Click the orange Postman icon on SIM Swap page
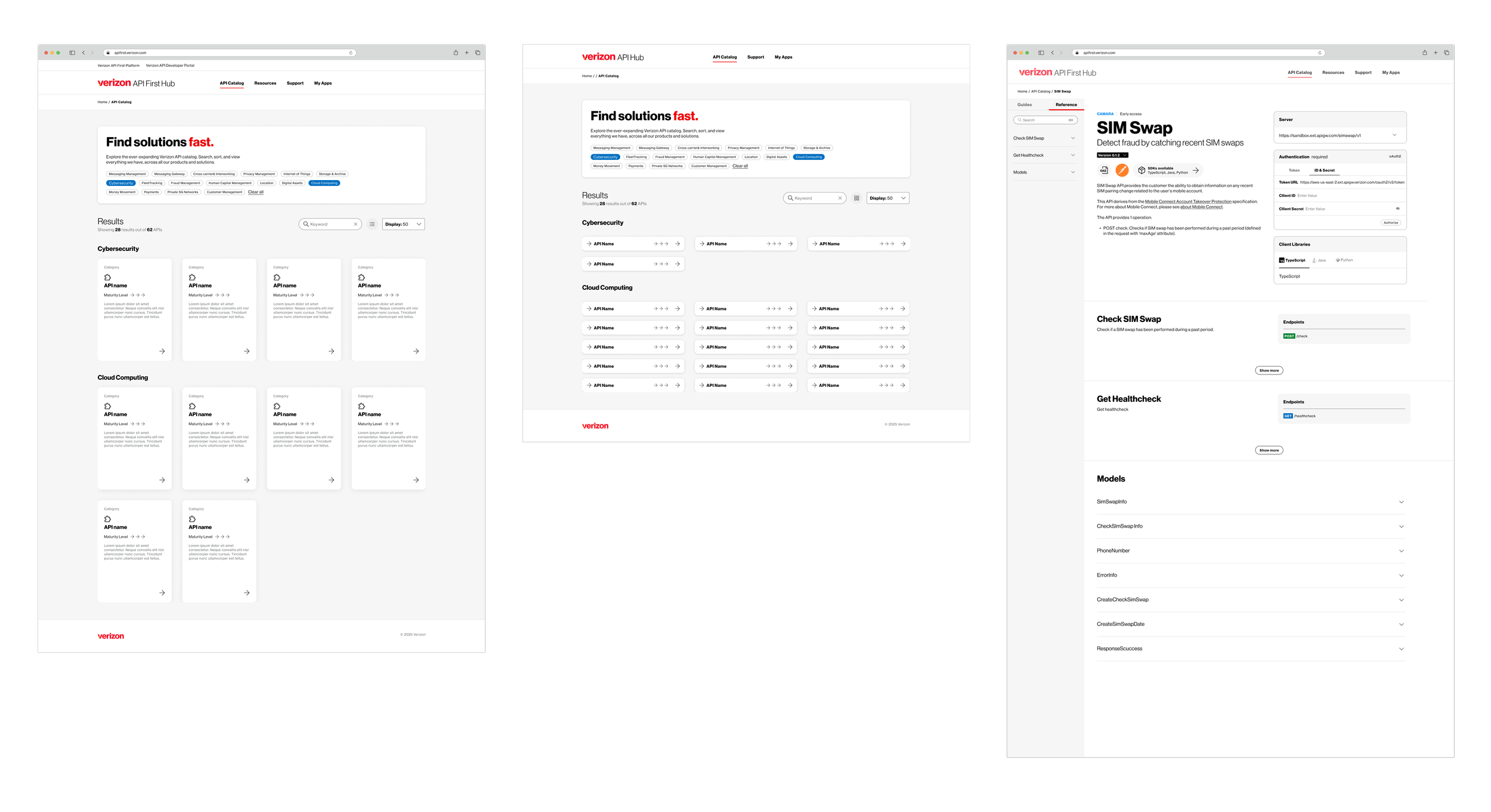The width and height of the screenshot is (1491, 812). coord(1122,170)
